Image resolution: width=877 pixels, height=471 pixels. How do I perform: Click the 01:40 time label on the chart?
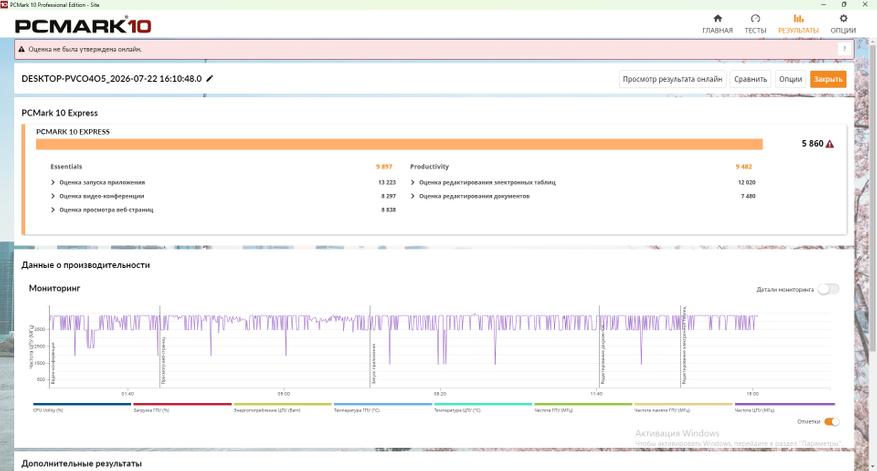128,394
